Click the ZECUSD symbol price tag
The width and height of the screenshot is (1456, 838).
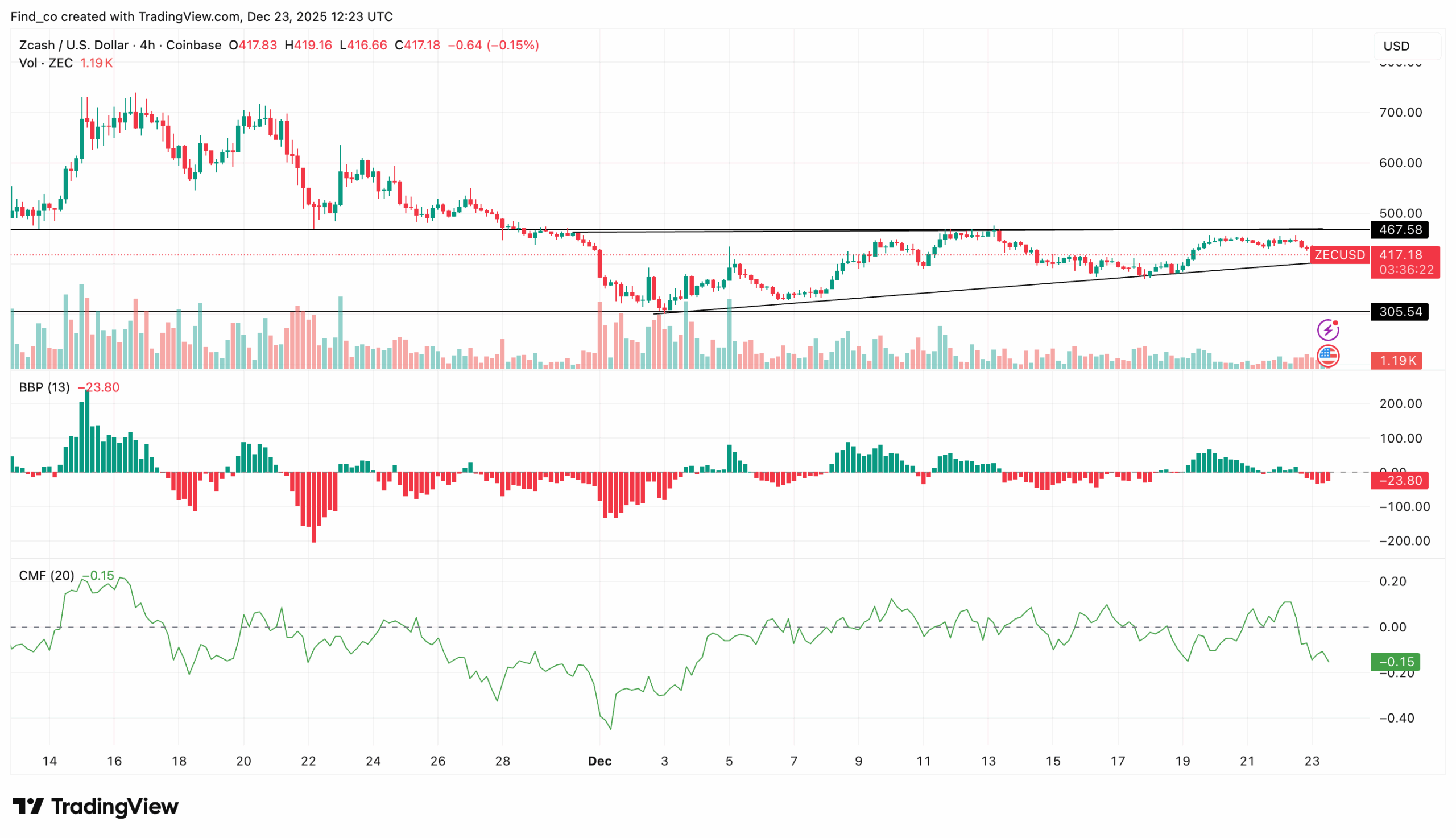click(1339, 255)
